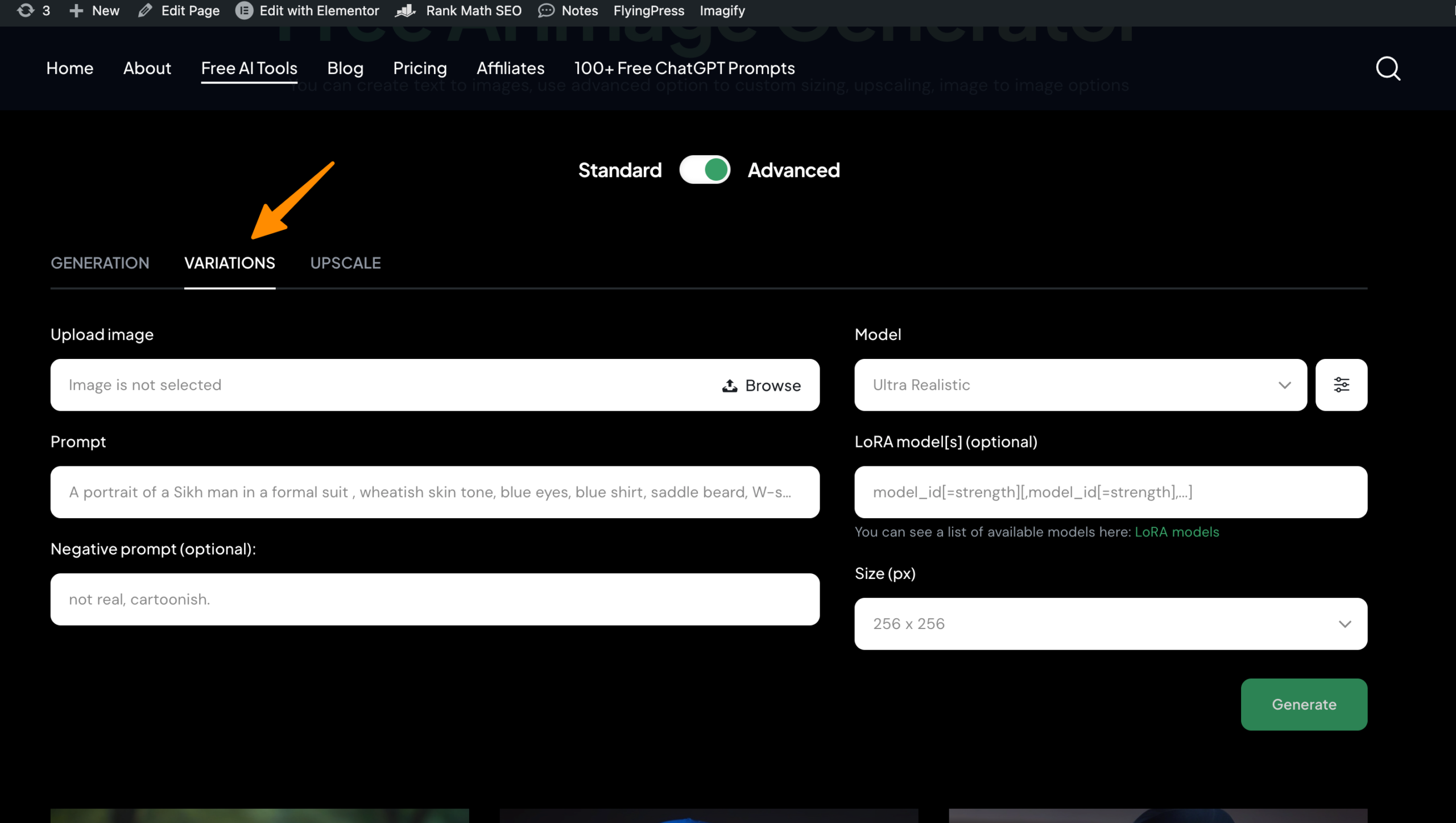The width and height of the screenshot is (1456, 823).
Task: Click the updates refresh icon
Action: click(26, 11)
